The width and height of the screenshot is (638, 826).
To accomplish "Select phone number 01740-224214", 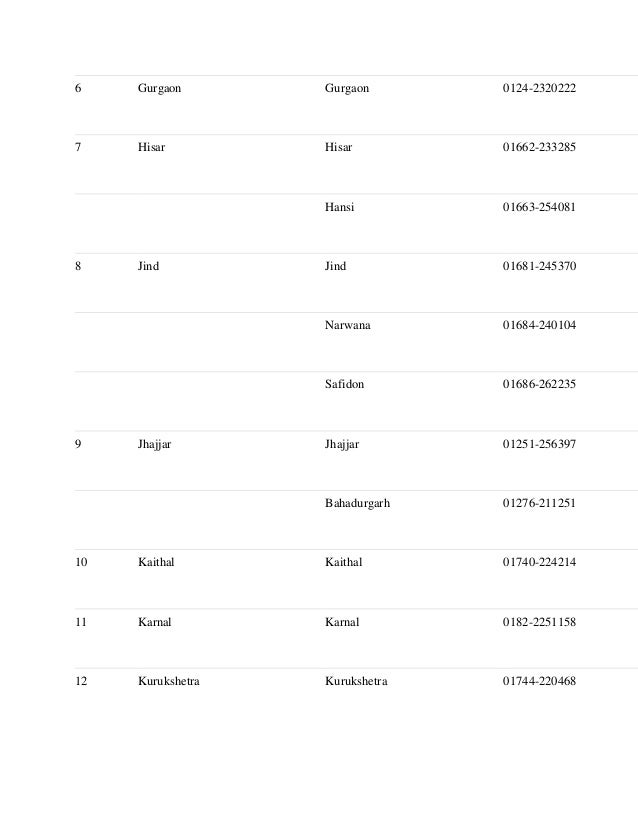I will [x=539, y=563].
